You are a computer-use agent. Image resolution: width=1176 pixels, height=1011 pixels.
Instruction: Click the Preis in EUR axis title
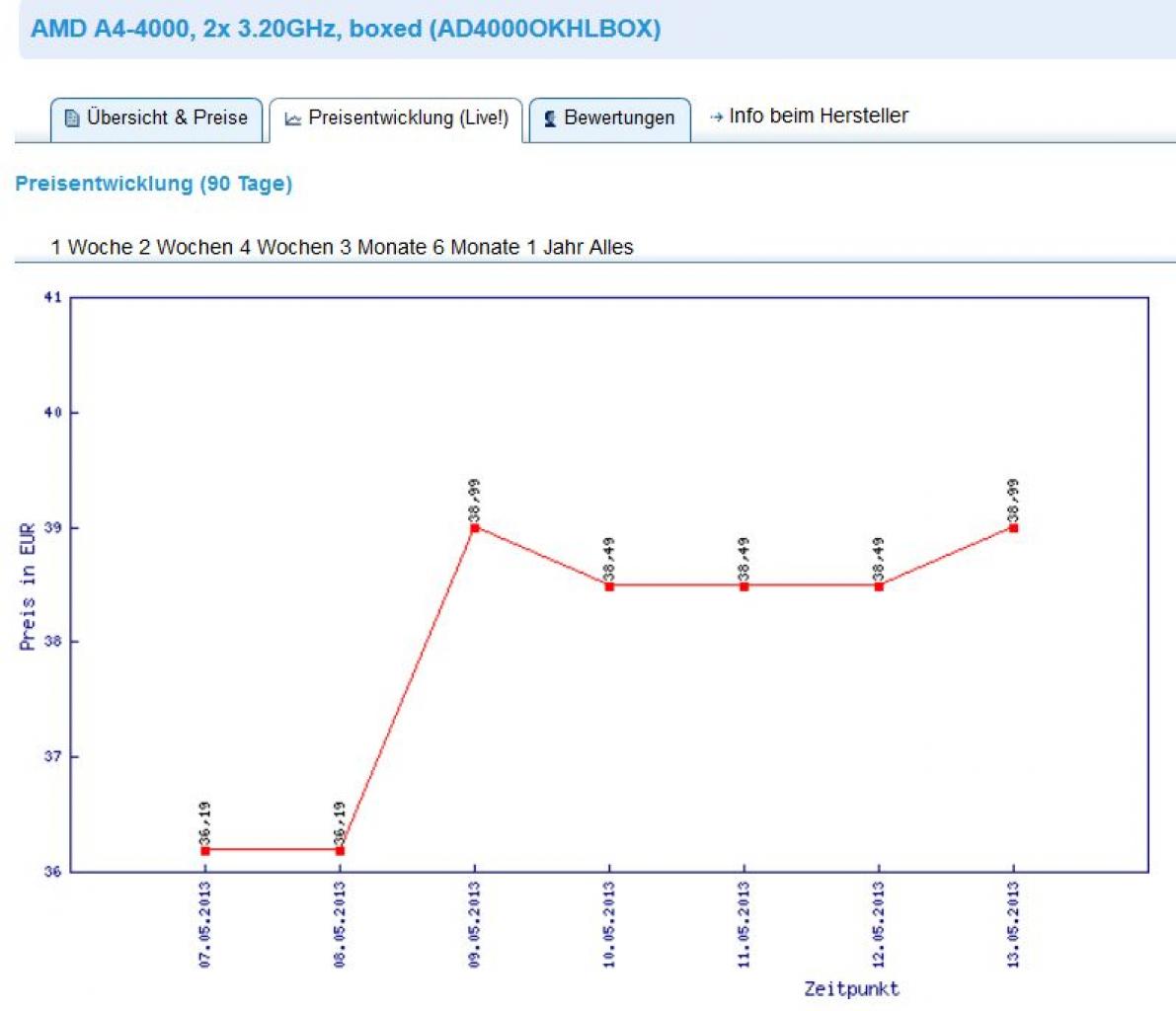27,586
